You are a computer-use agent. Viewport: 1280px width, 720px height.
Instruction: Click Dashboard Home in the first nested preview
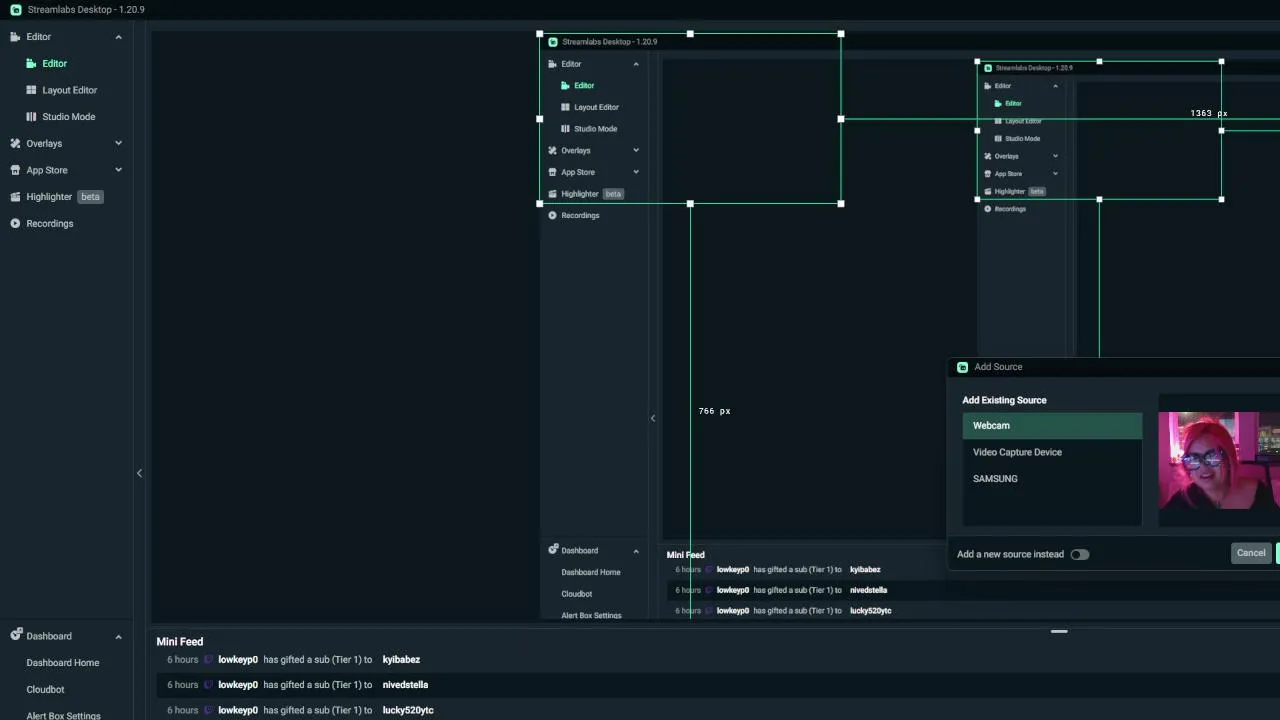591,572
